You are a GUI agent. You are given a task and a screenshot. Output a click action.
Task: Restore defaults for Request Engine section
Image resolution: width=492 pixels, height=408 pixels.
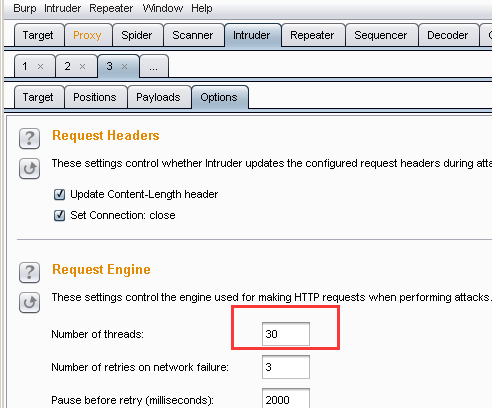coord(29,303)
